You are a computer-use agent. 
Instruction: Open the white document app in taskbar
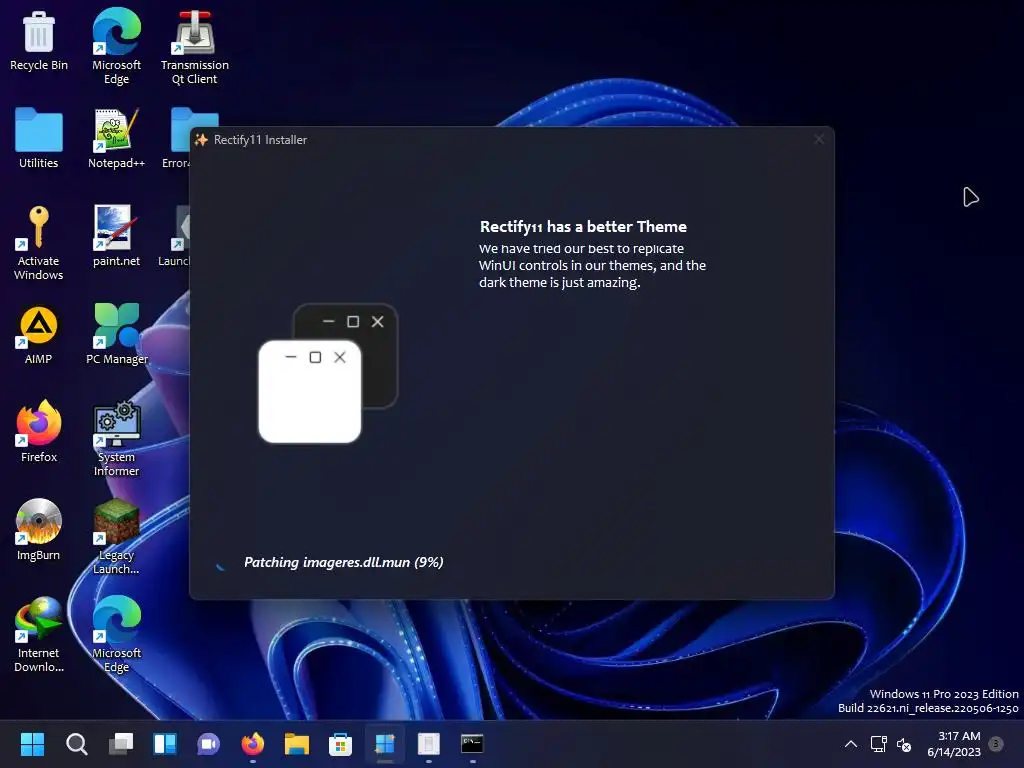click(428, 744)
